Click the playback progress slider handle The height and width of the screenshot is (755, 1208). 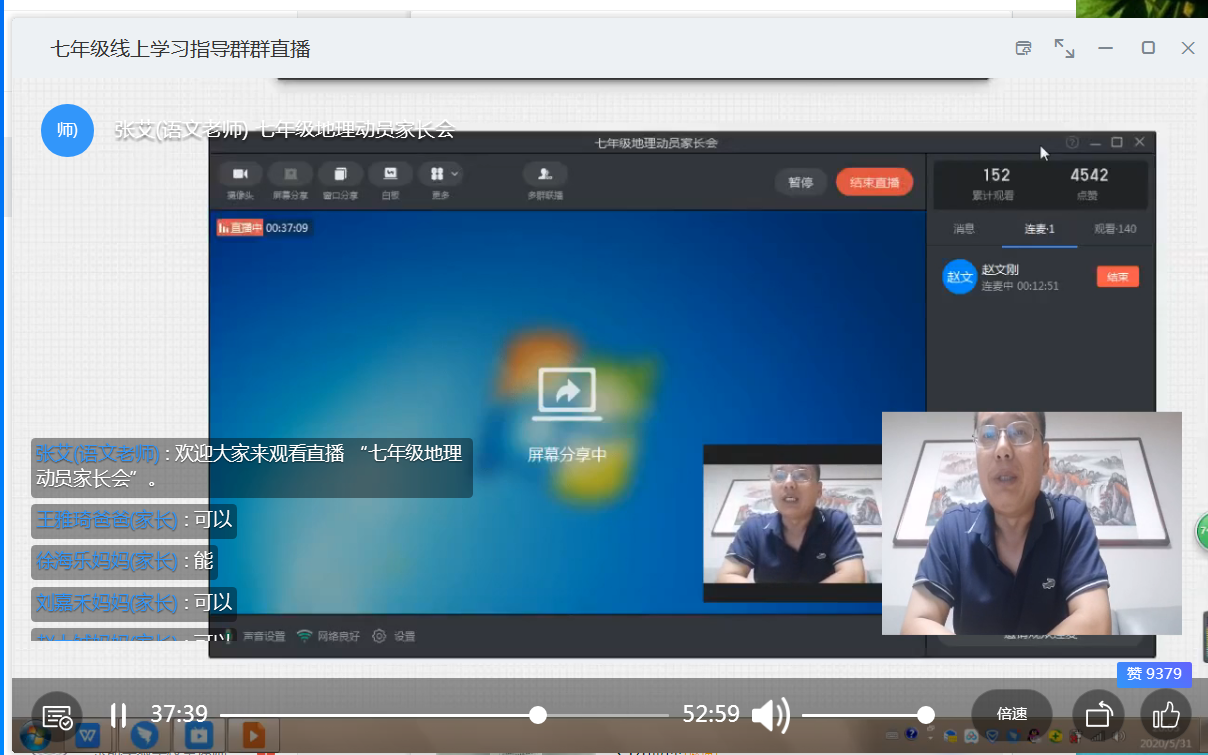pyautogui.click(x=538, y=715)
